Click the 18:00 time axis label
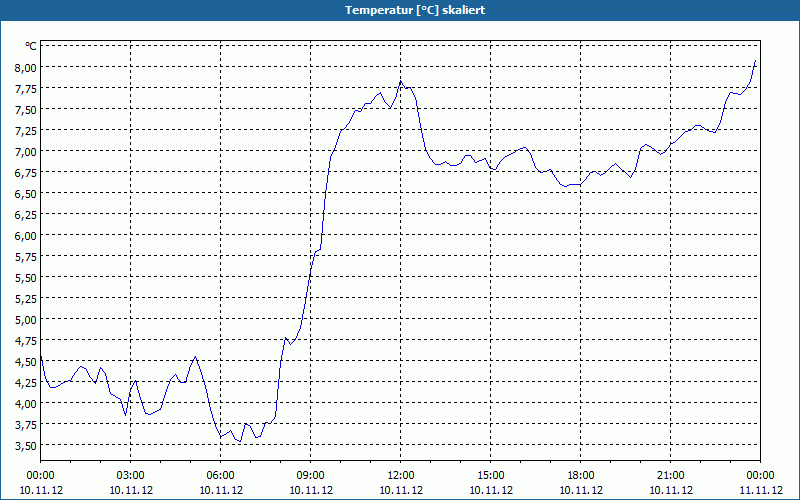Viewport: 800px width, 500px height. pyautogui.click(x=581, y=476)
